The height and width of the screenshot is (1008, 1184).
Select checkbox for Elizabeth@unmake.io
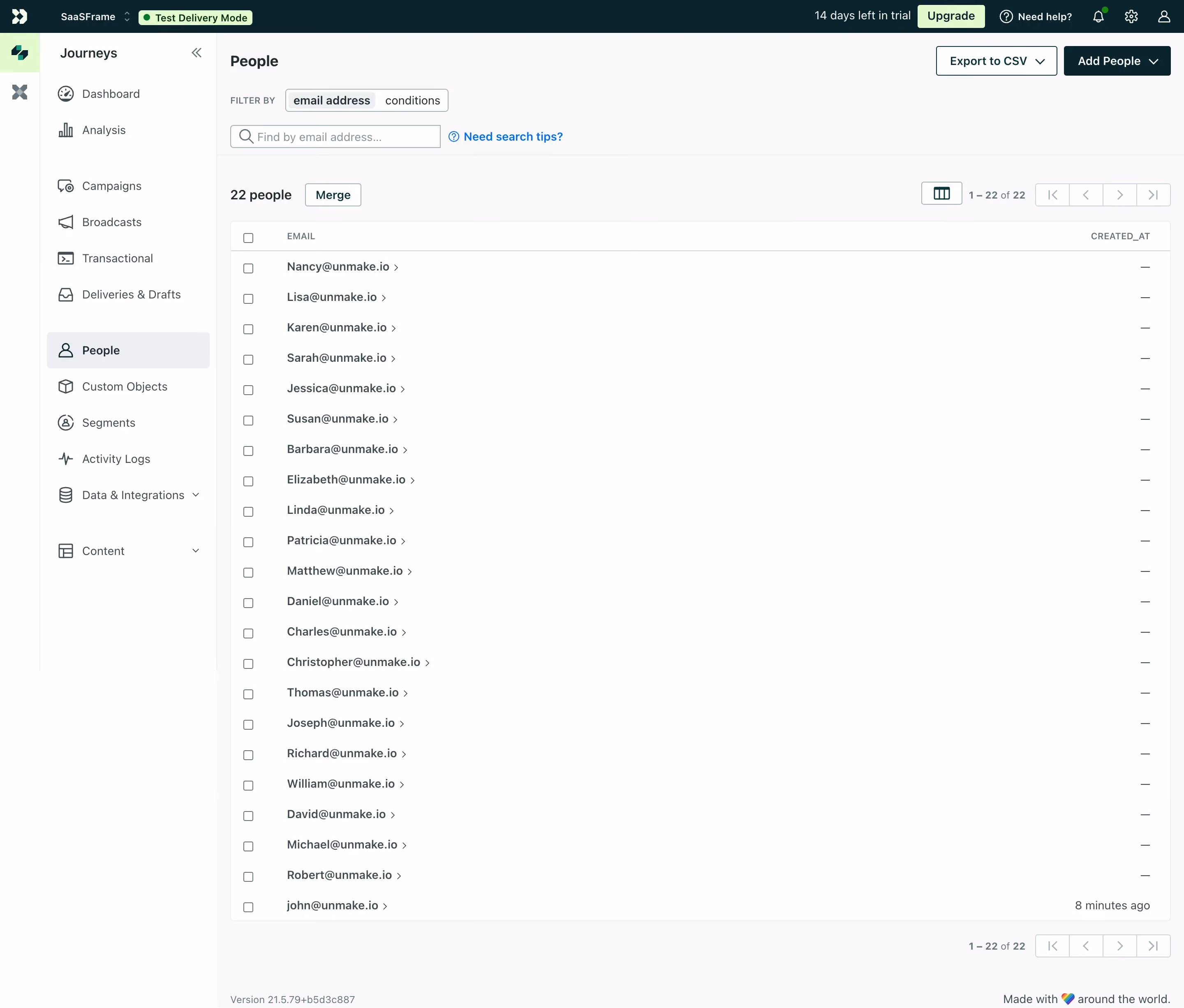point(248,481)
